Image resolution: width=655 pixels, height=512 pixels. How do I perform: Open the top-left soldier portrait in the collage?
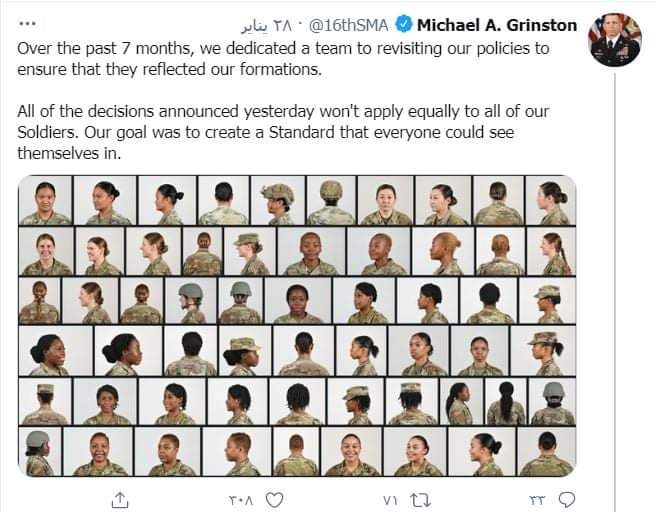coord(45,200)
